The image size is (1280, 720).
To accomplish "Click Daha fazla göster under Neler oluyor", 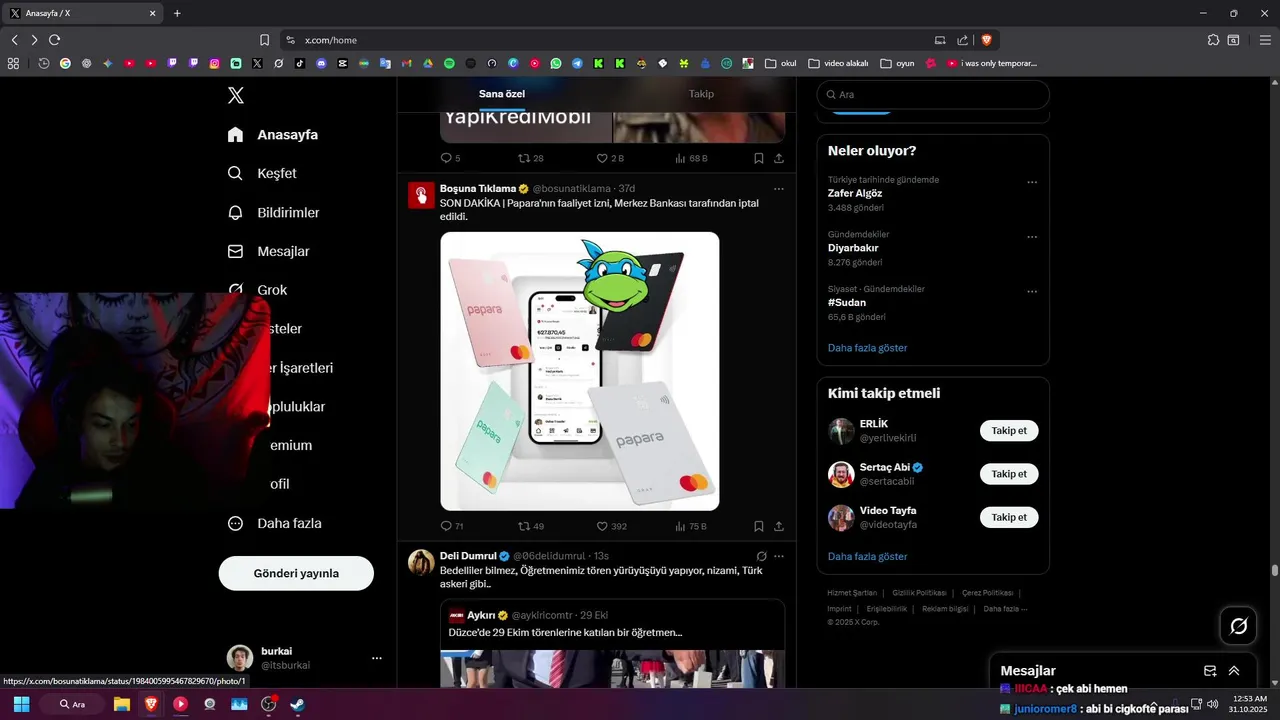I will pyautogui.click(x=868, y=348).
